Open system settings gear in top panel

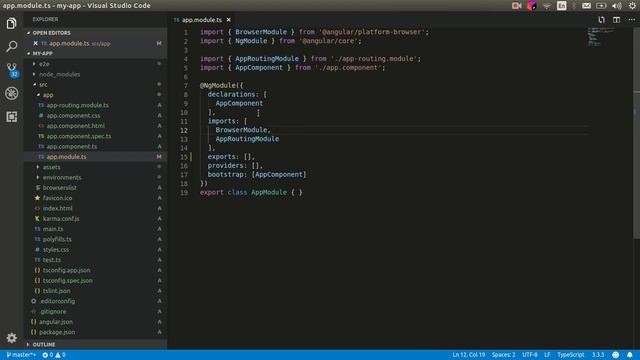(632, 6)
